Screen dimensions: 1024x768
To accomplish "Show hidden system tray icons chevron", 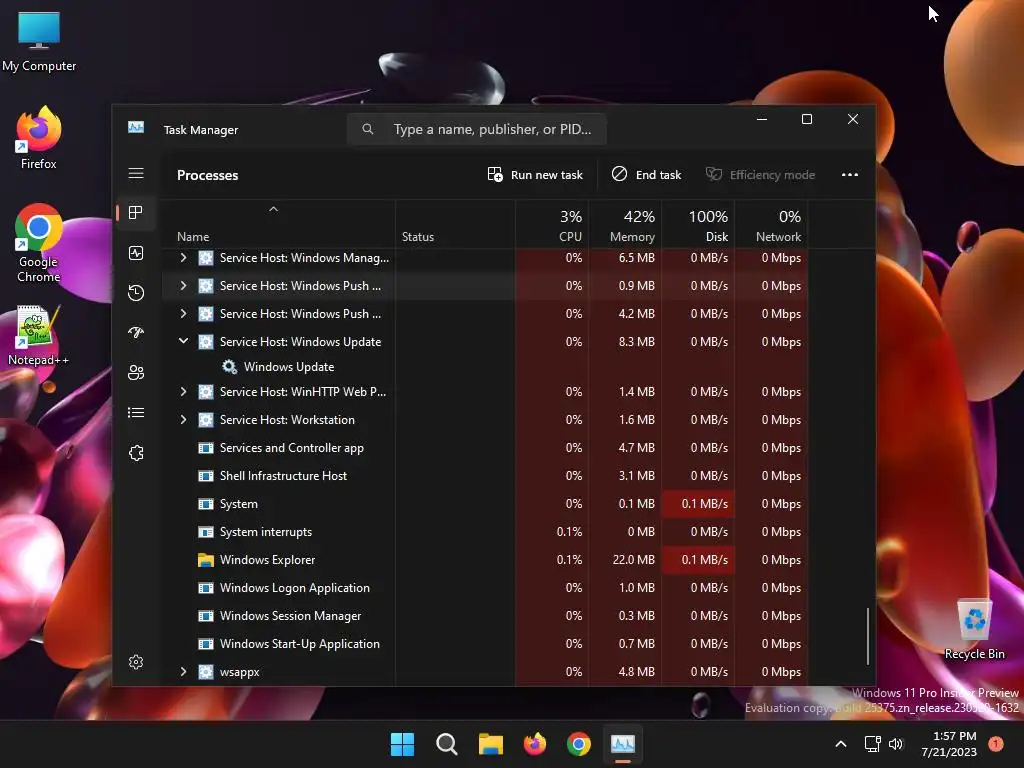I will (841, 744).
